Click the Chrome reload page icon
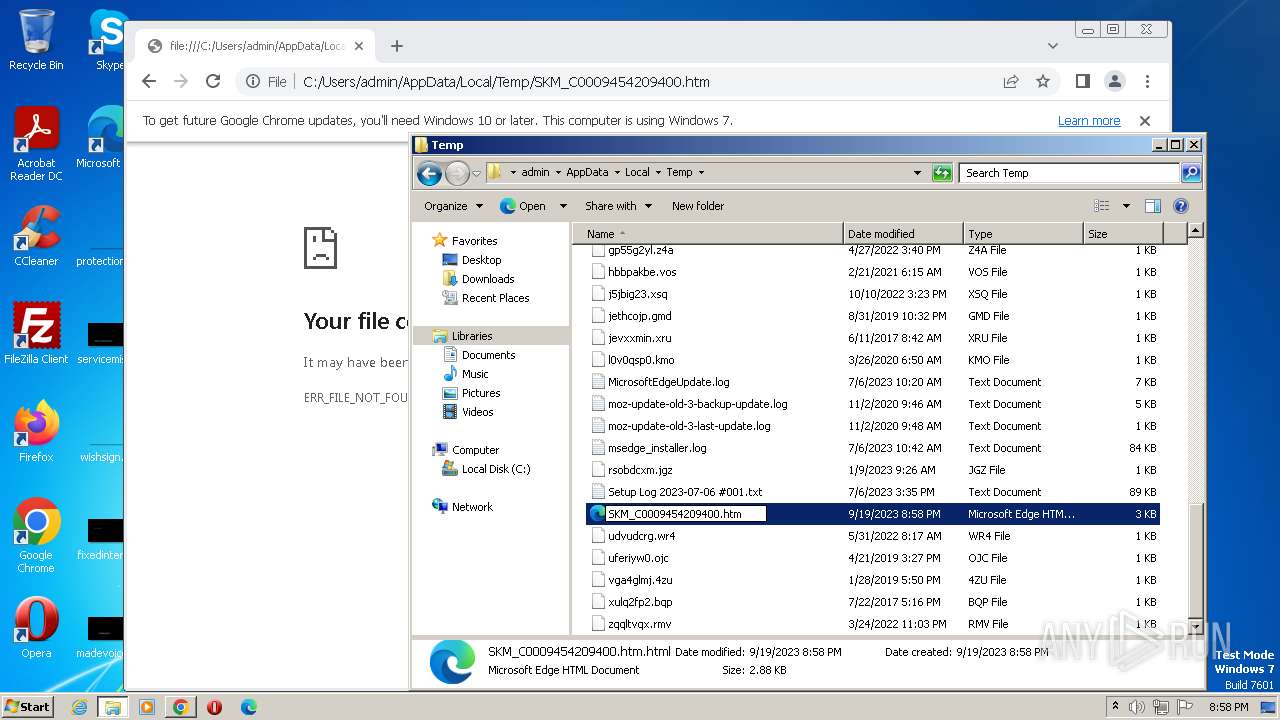 click(213, 81)
